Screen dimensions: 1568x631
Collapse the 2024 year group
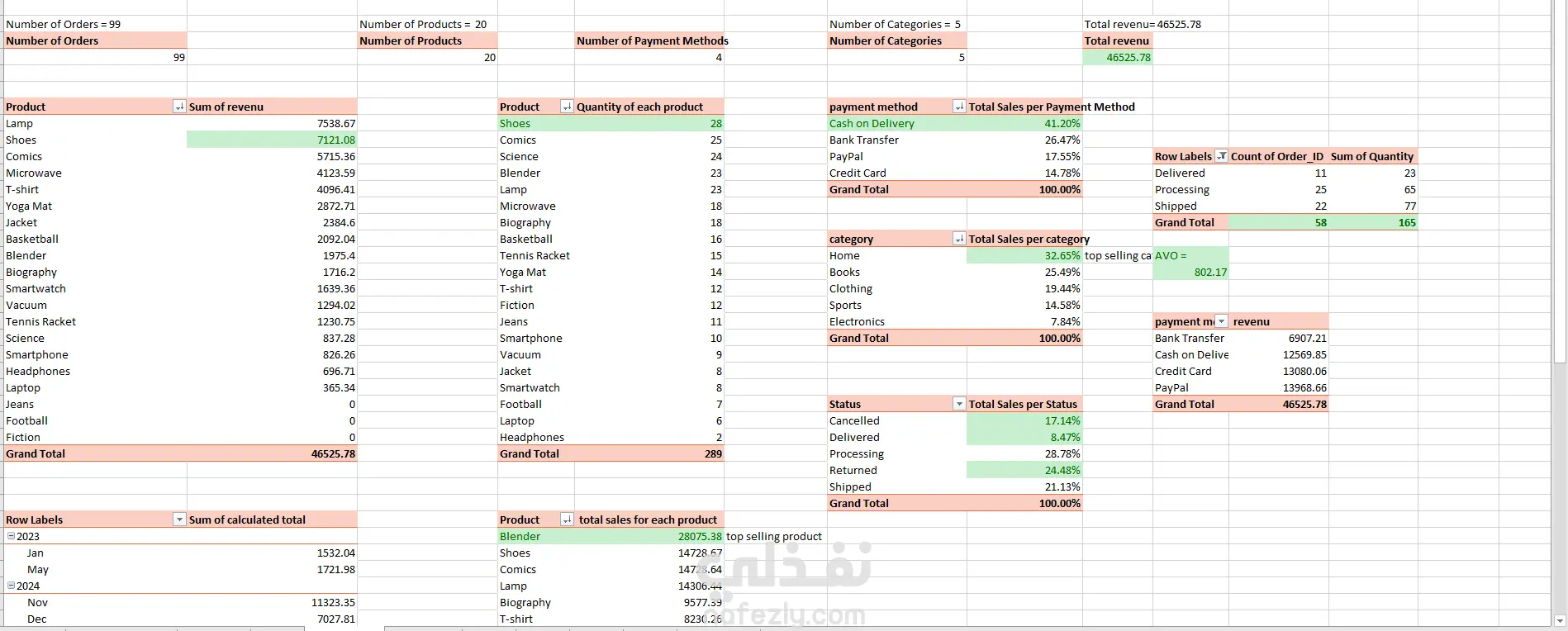pos(12,586)
